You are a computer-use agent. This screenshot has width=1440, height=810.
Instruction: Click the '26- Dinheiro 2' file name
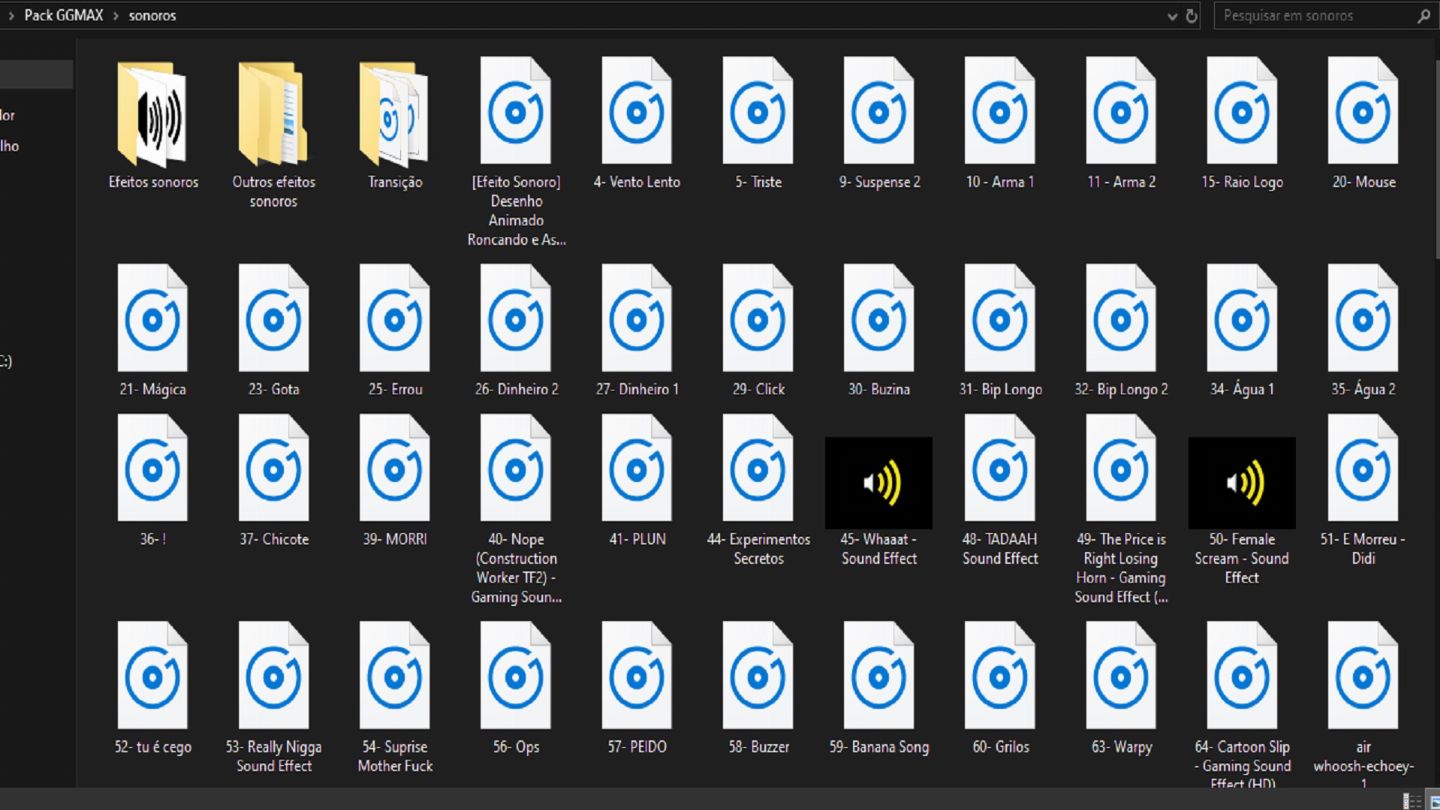516,389
